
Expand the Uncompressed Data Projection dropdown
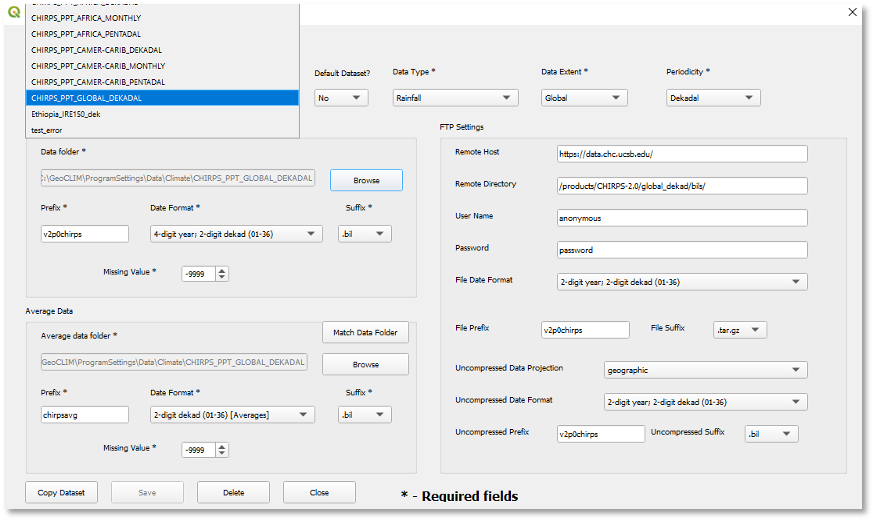tap(705, 370)
